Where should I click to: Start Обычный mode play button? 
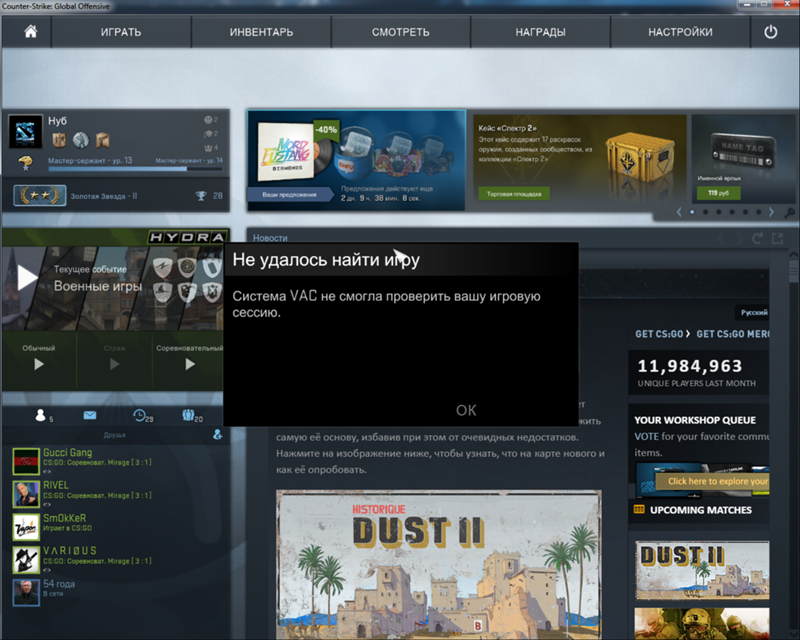coord(39,364)
